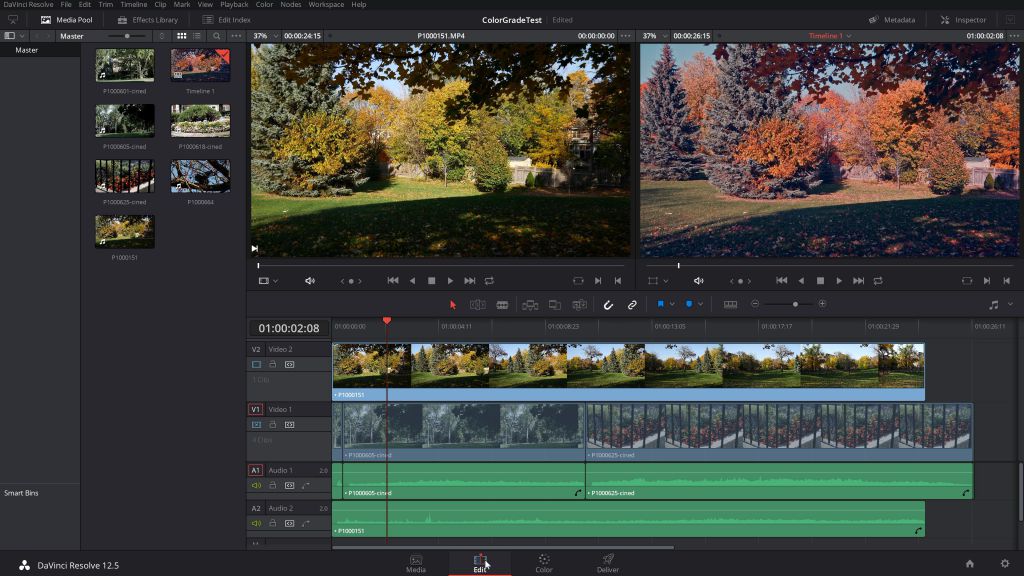Adjust the Media Pool thumbnail size slider

127,36
